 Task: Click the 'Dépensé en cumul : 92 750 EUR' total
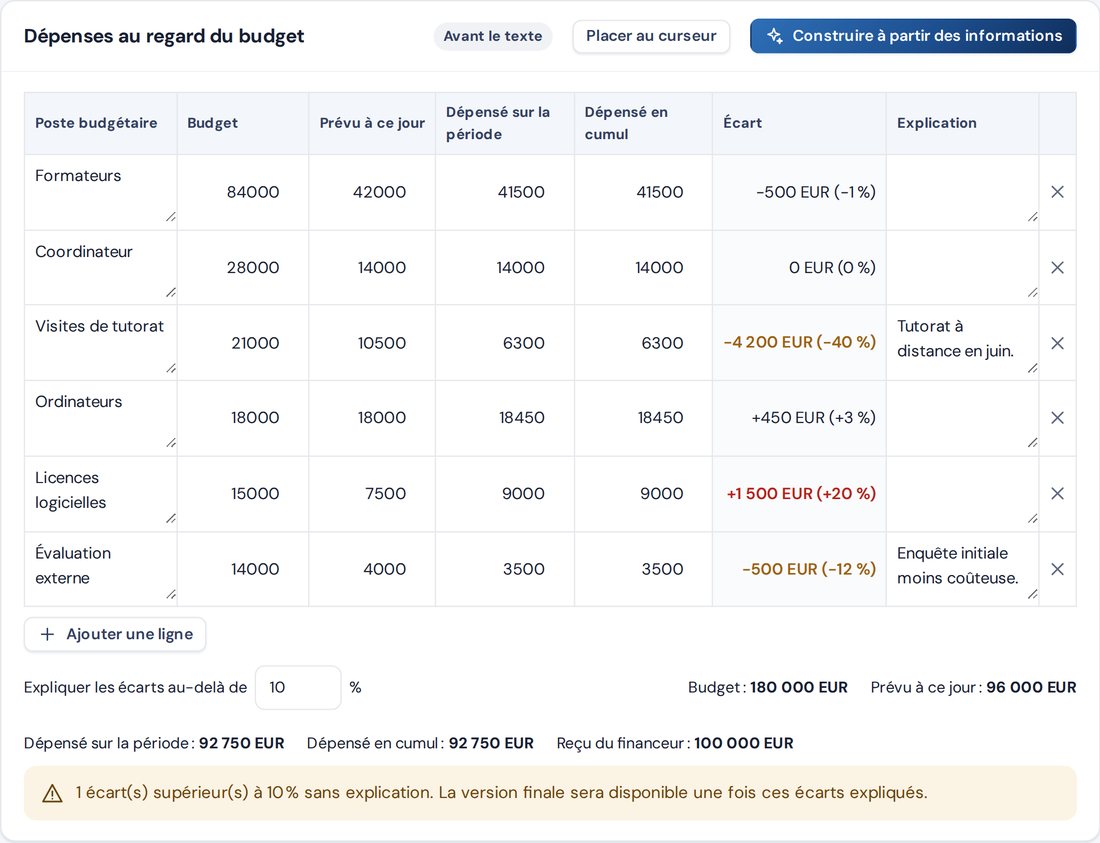(420, 743)
